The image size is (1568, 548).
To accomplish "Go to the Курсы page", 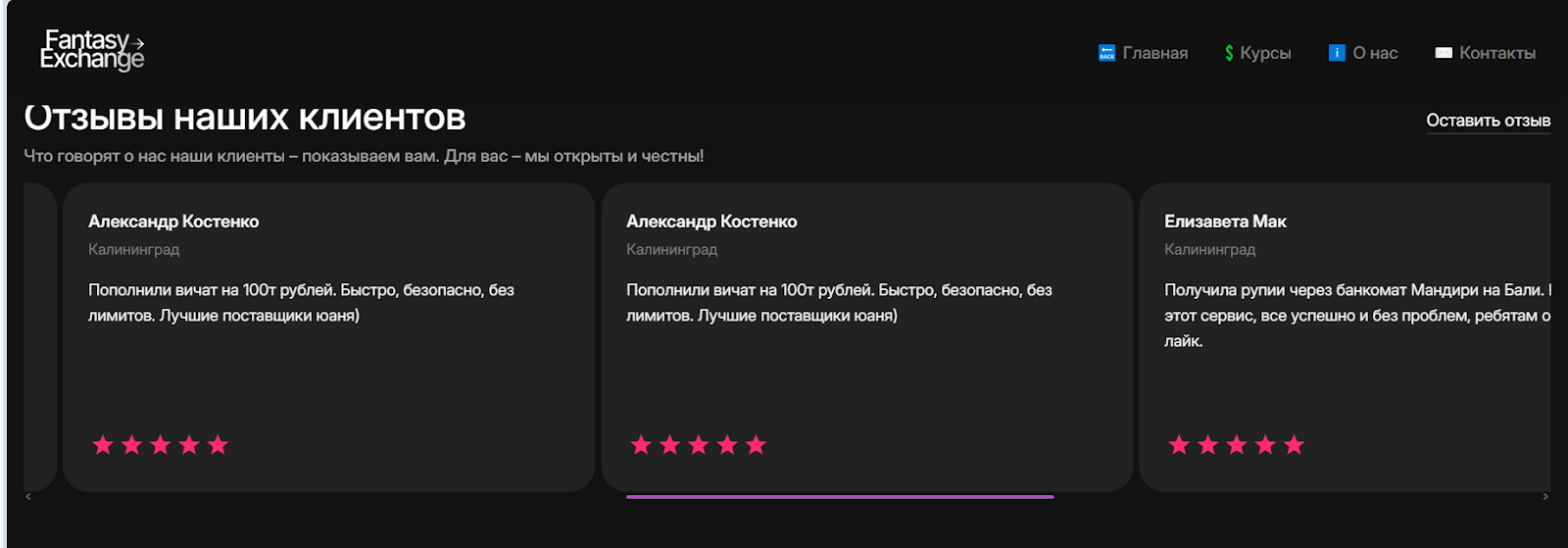I will (1265, 53).
